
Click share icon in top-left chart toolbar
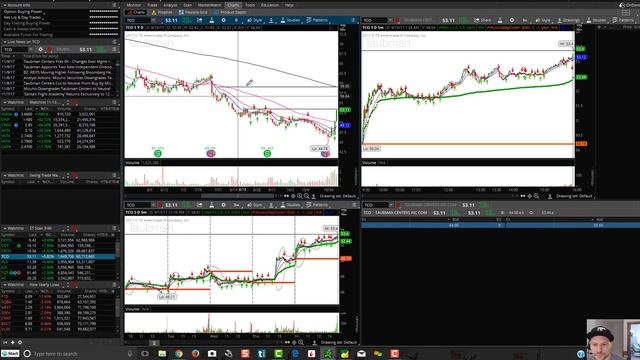pos(199,20)
